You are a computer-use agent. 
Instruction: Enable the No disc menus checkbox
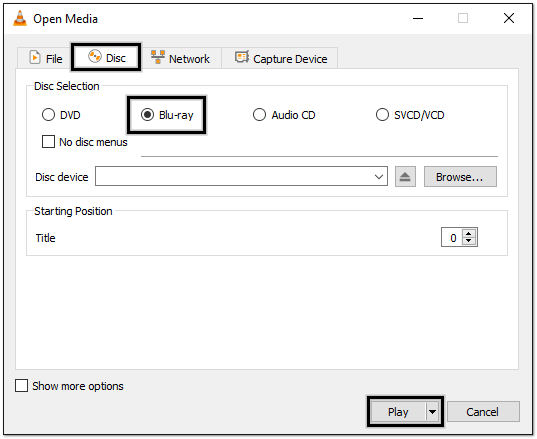48,141
